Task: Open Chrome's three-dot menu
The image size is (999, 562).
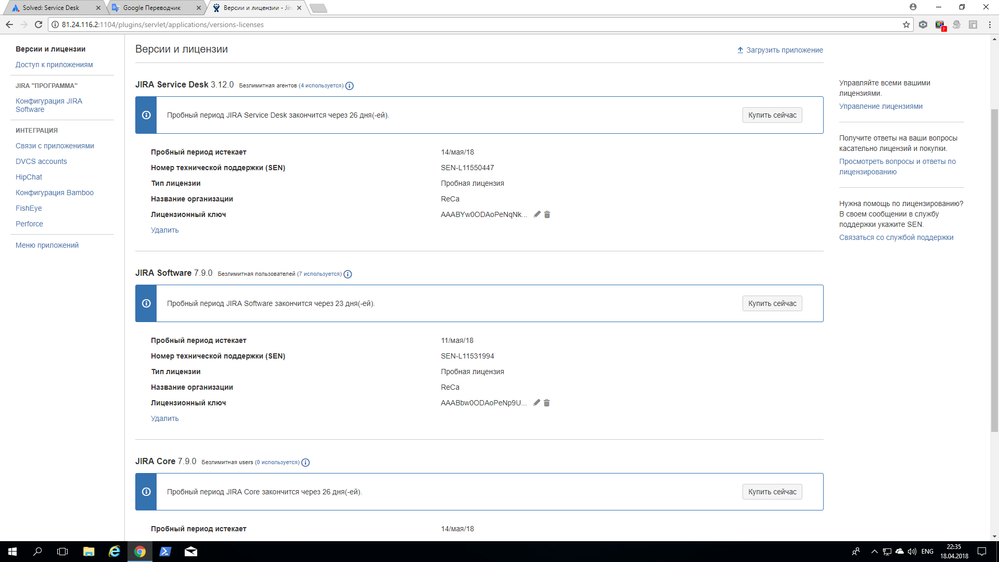Action: [989, 25]
